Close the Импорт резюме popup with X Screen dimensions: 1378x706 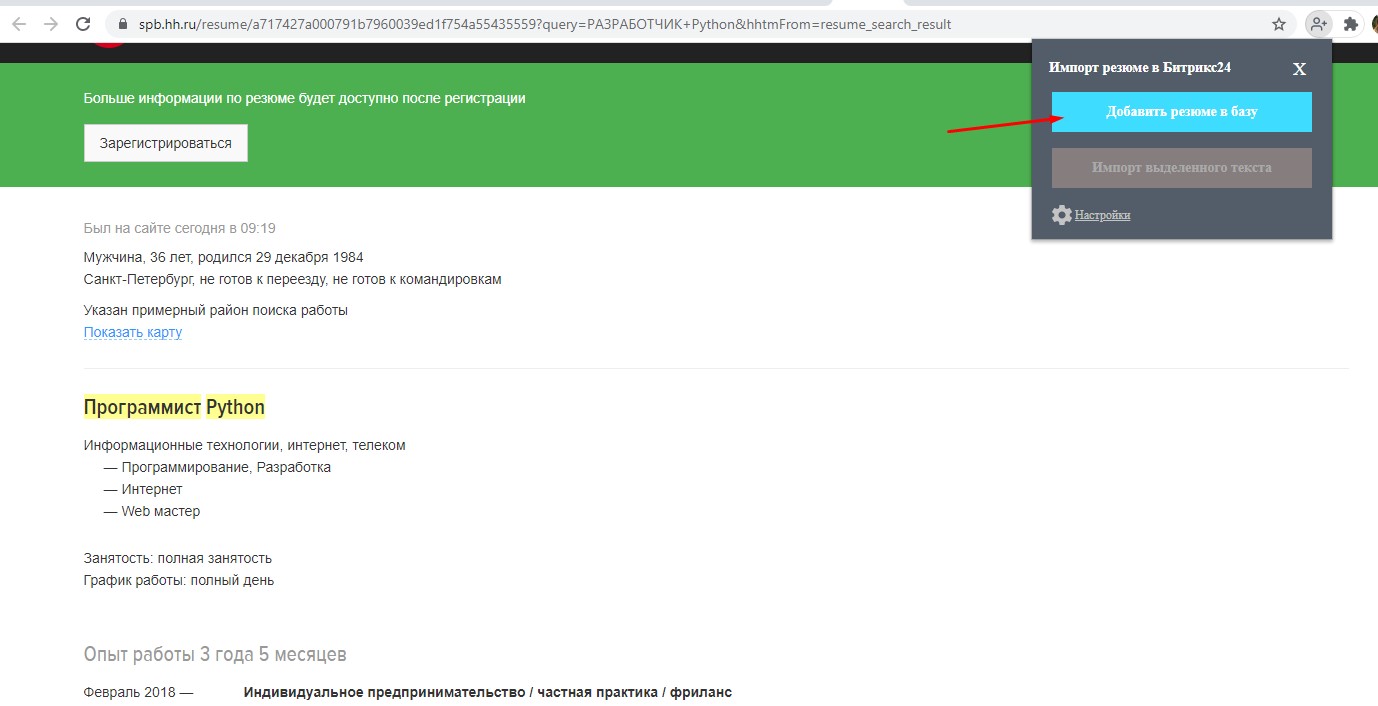point(1299,69)
